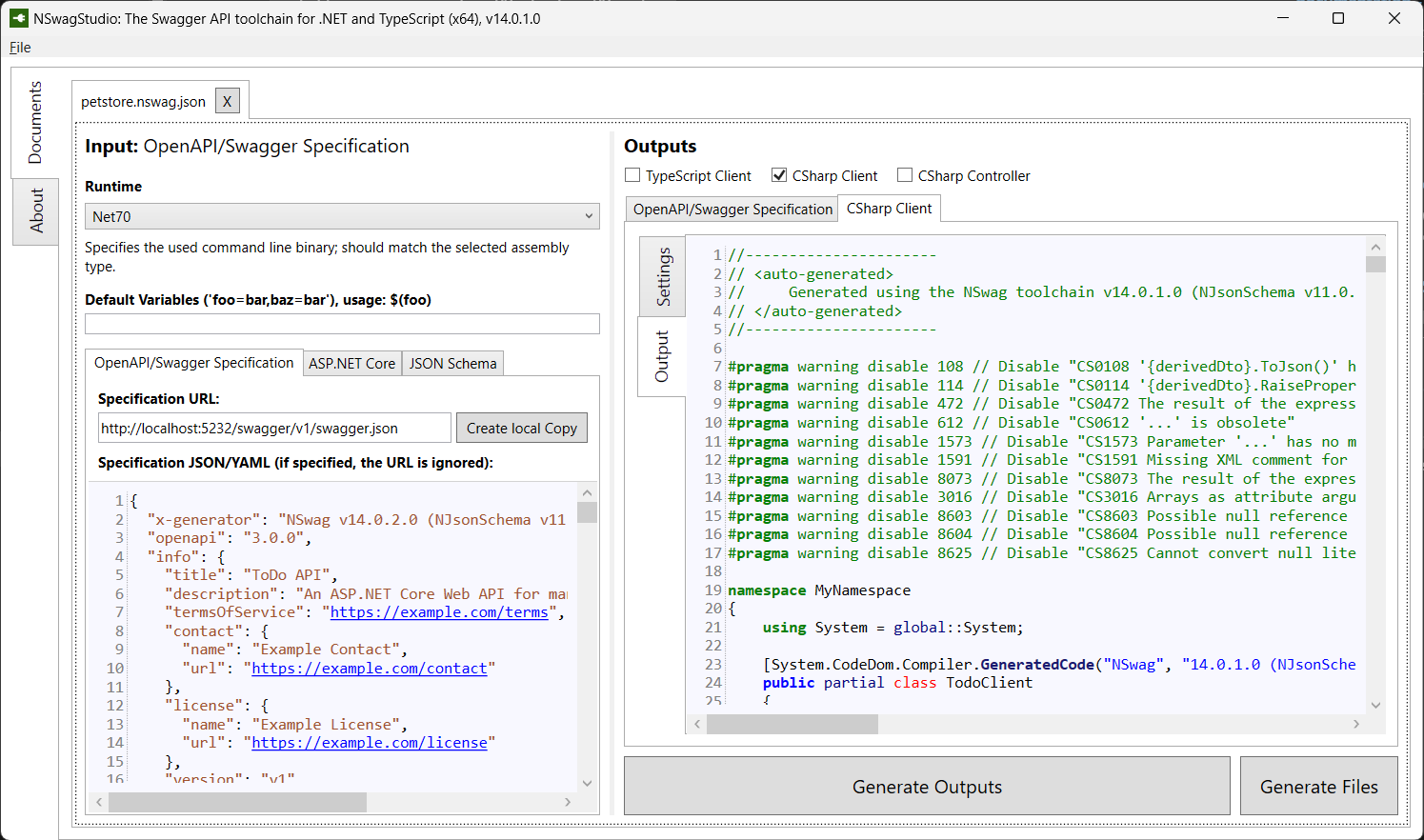Screen dimensions: 1424x840
Task: Open the Settings vertical tab in output panel
Action: (662, 276)
